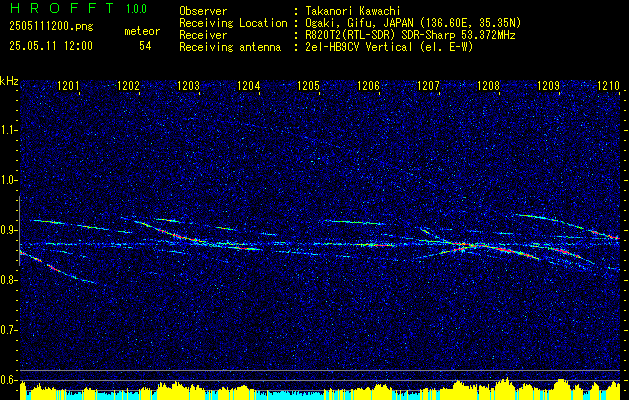Click the 1208 time axis marker
Image resolution: width=629 pixels, height=400 pixels.
(489, 85)
